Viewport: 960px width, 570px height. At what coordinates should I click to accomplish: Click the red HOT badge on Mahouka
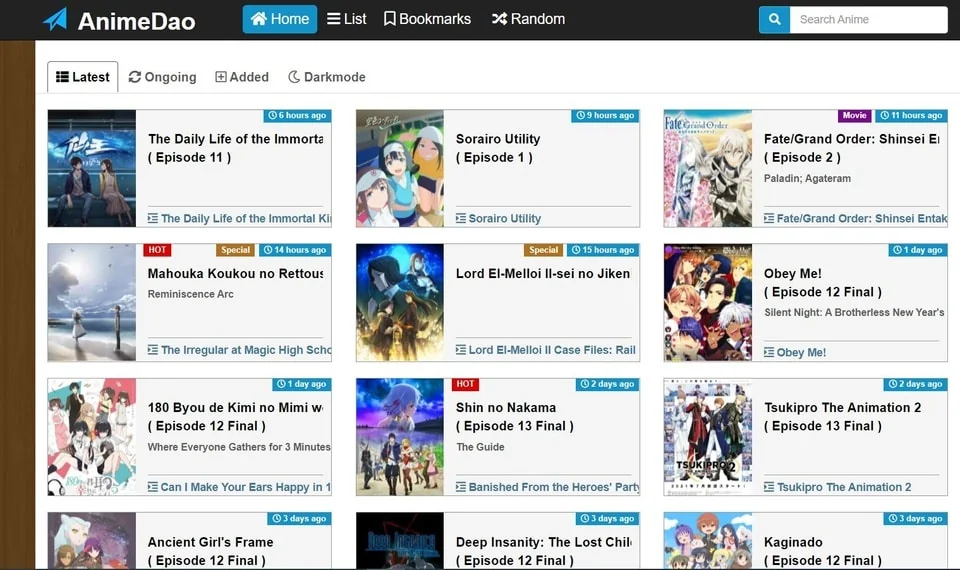[x=157, y=250]
